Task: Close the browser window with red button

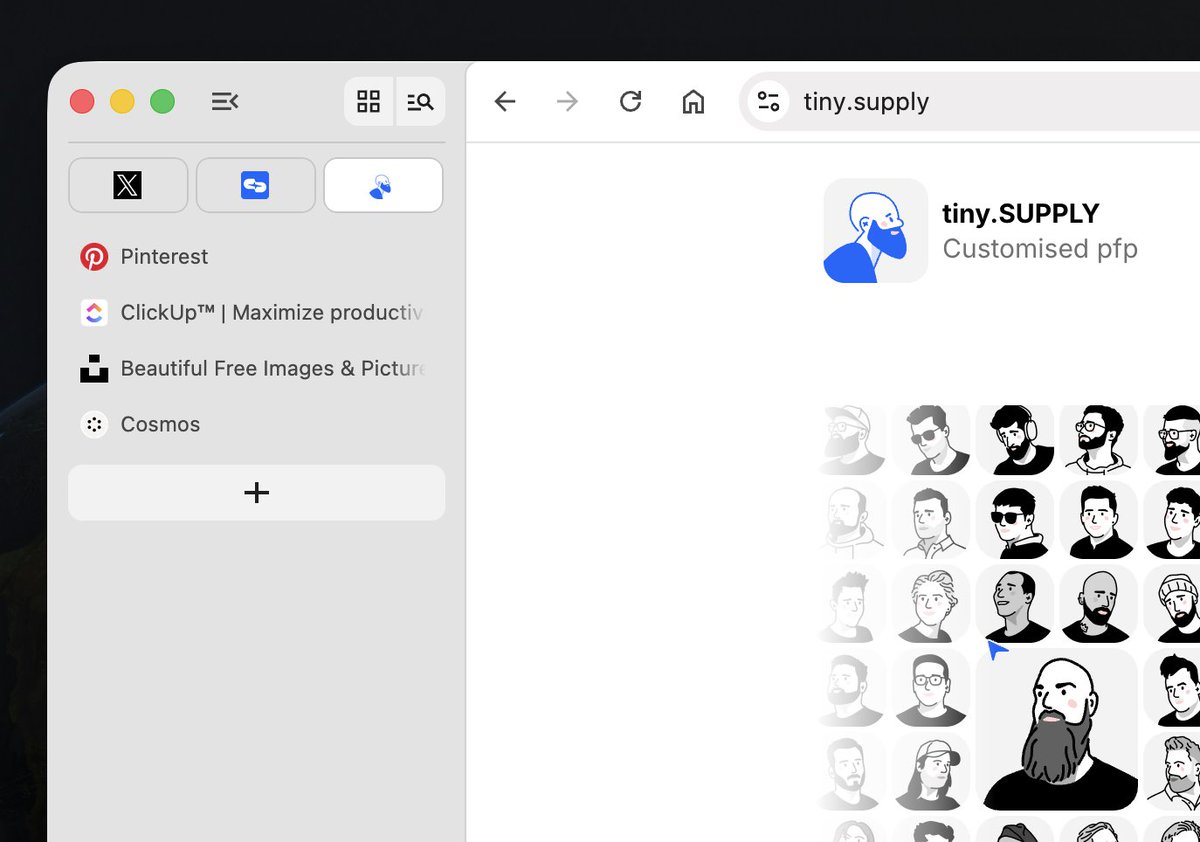Action: [x=82, y=101]
